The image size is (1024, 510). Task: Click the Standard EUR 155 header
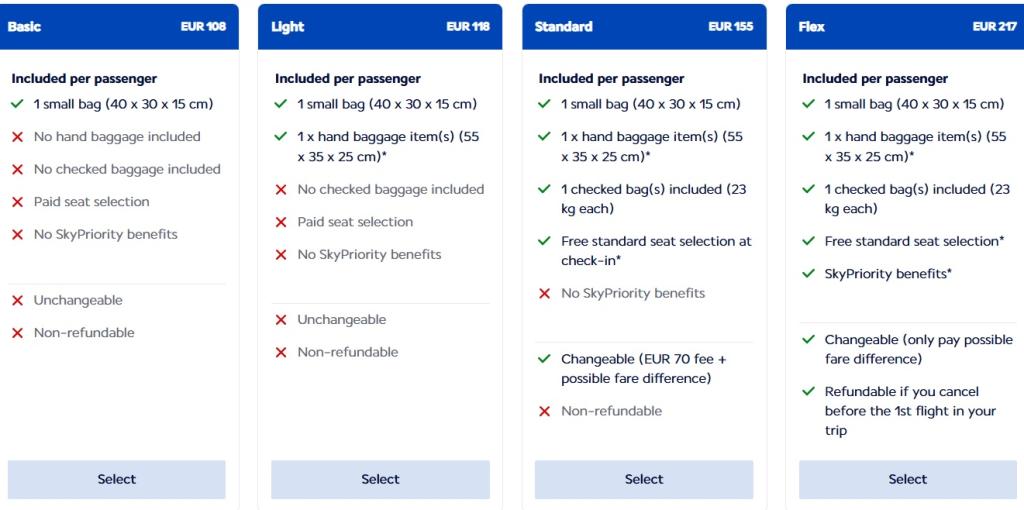pyautogui.click(x=644, y=27)
